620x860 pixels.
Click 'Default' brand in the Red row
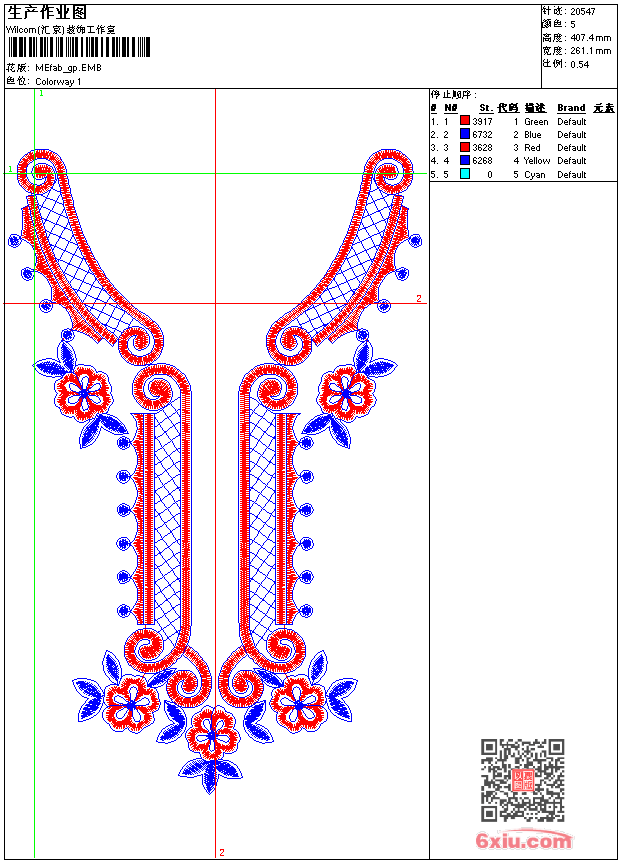[572, 148]
